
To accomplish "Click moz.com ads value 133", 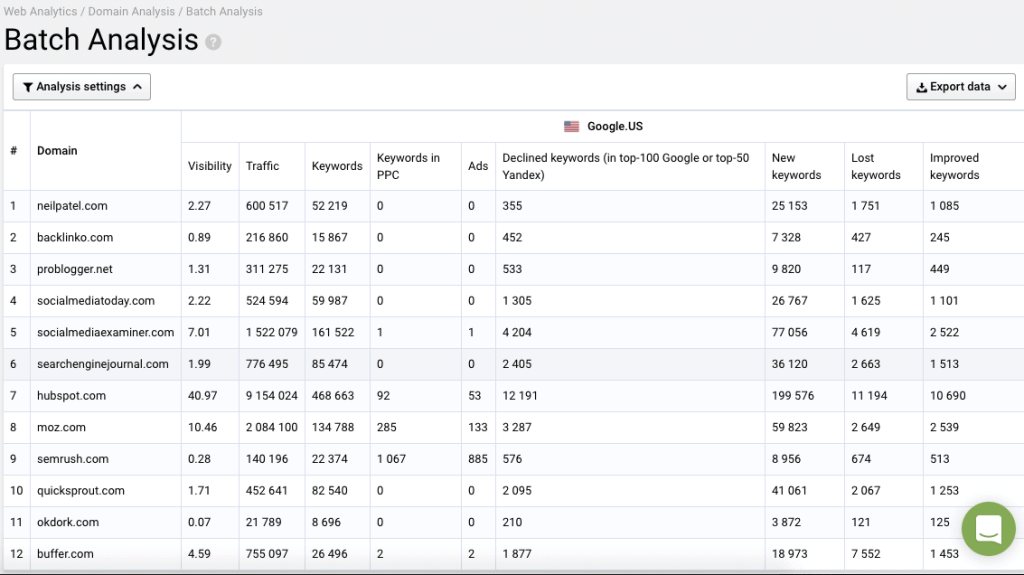I will coord(477,427).
